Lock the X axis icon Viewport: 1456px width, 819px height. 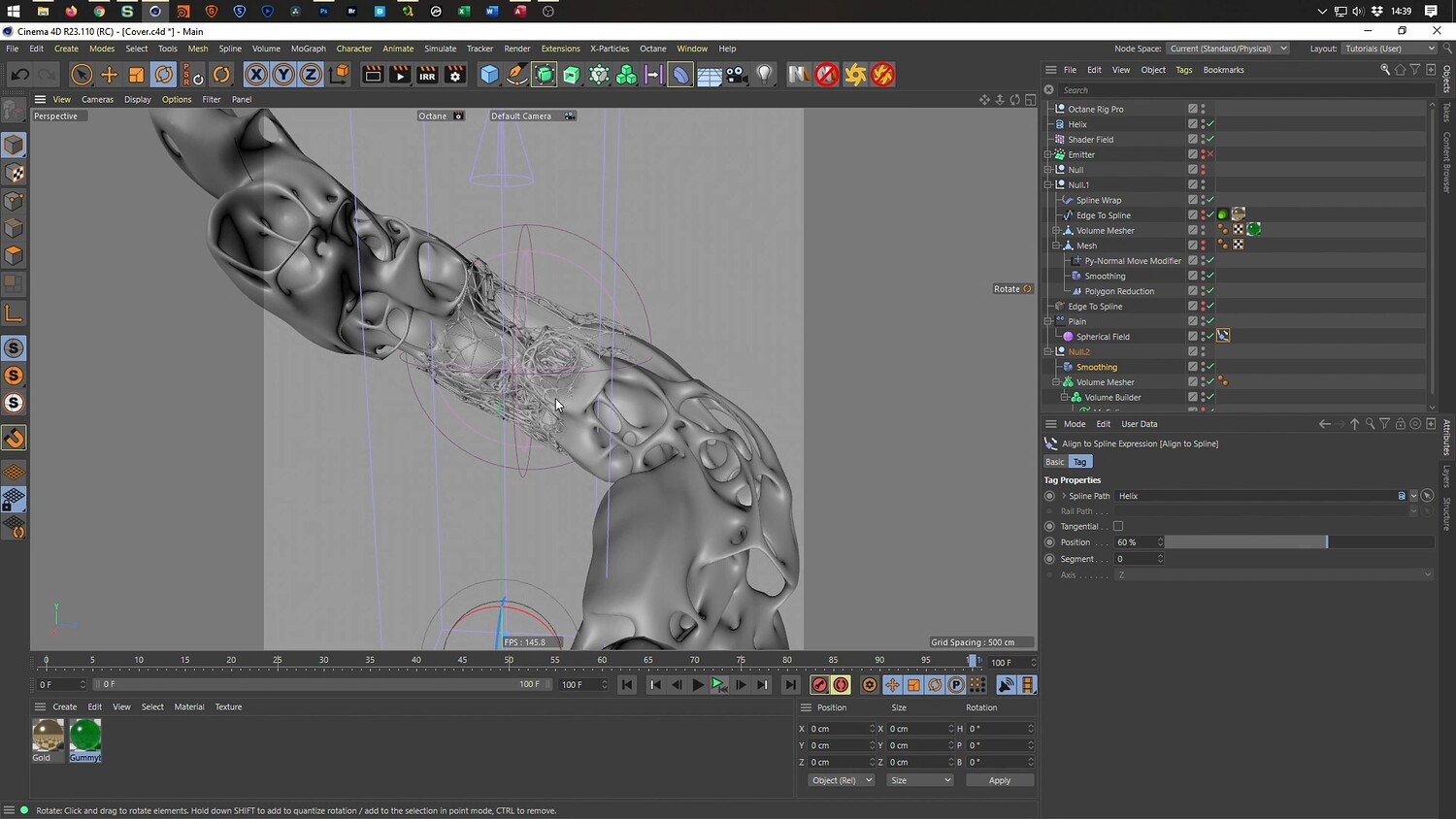(255, 75)
